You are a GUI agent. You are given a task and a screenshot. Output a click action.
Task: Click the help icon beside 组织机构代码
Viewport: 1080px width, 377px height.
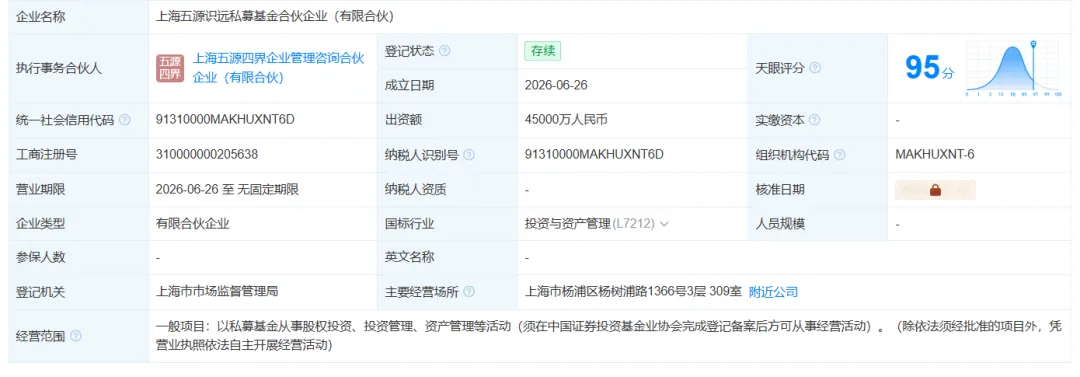click(840, 154)
